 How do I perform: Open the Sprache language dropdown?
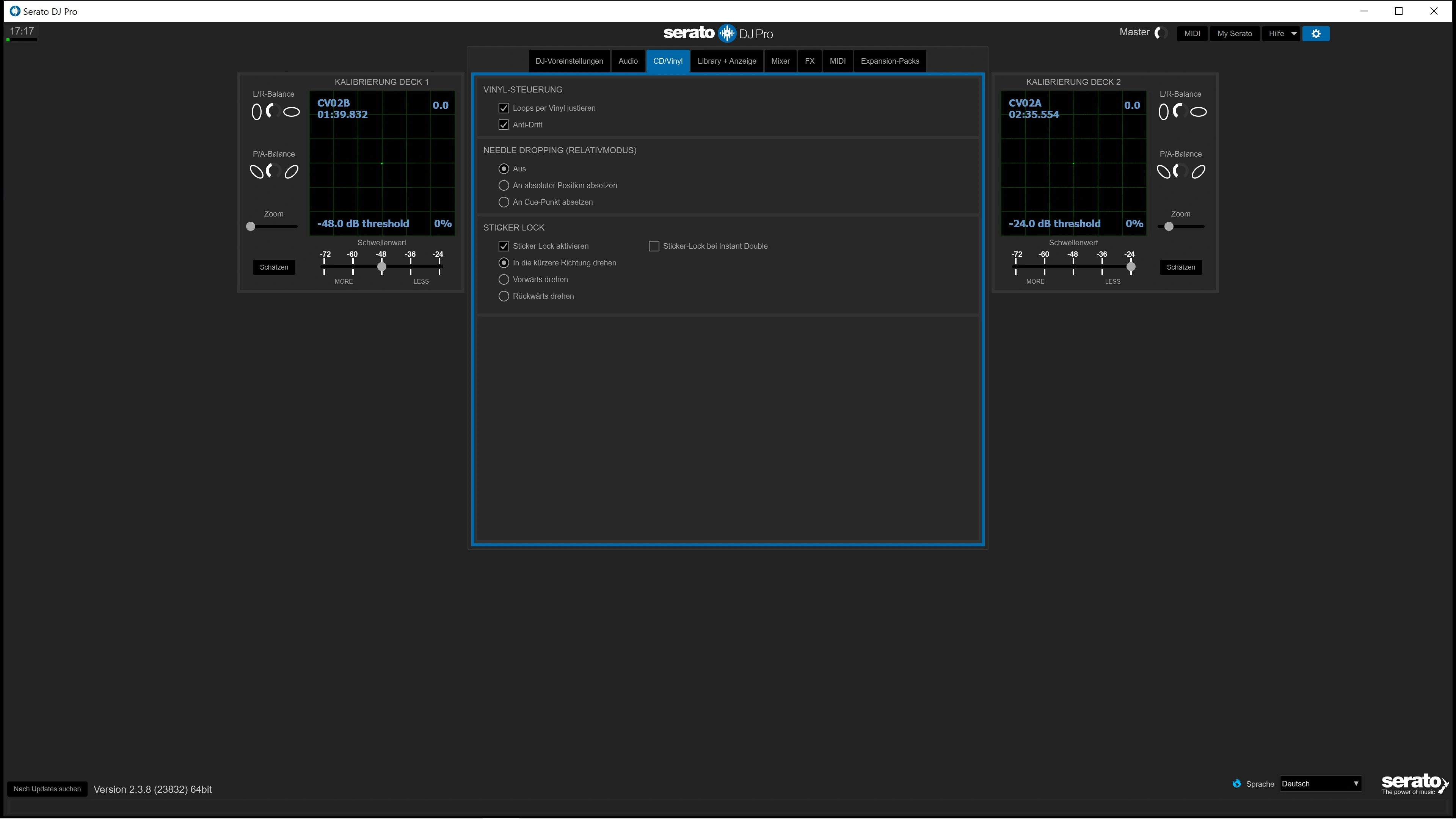click(x=1320, y=783)
